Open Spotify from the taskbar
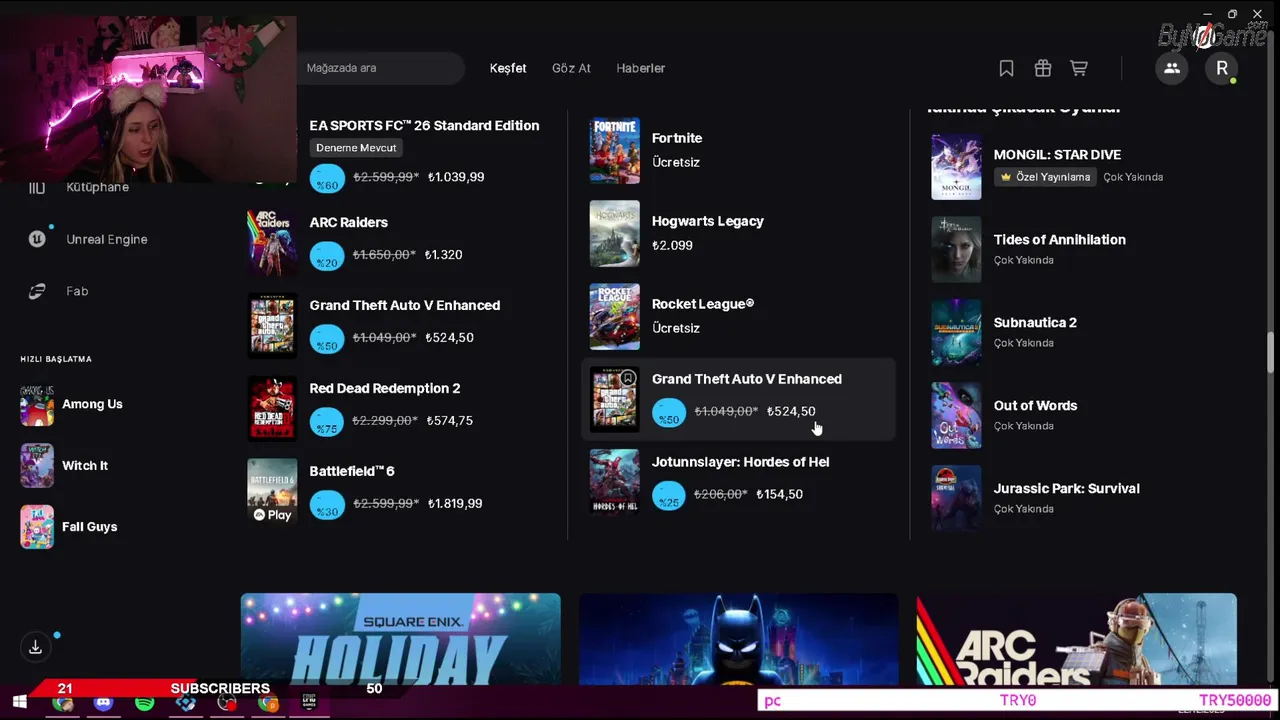The height and width of the screenshot is (720, 1280). [x=144, y=703]
